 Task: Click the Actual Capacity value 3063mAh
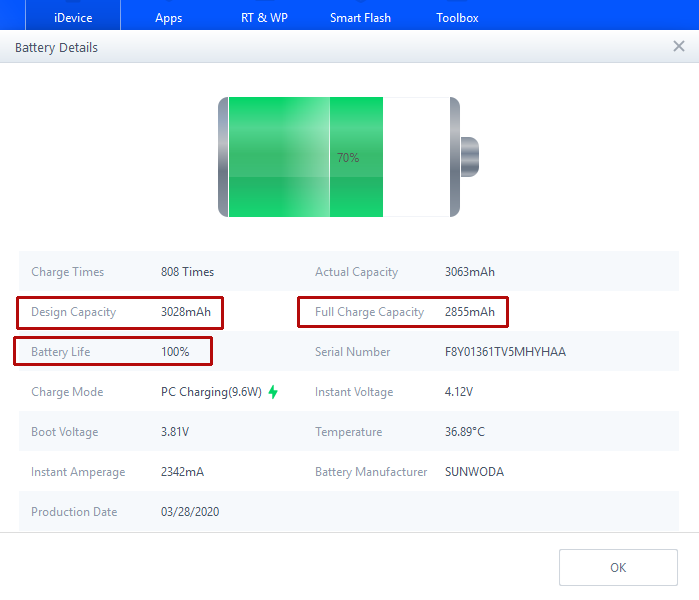tap(470, 272)
